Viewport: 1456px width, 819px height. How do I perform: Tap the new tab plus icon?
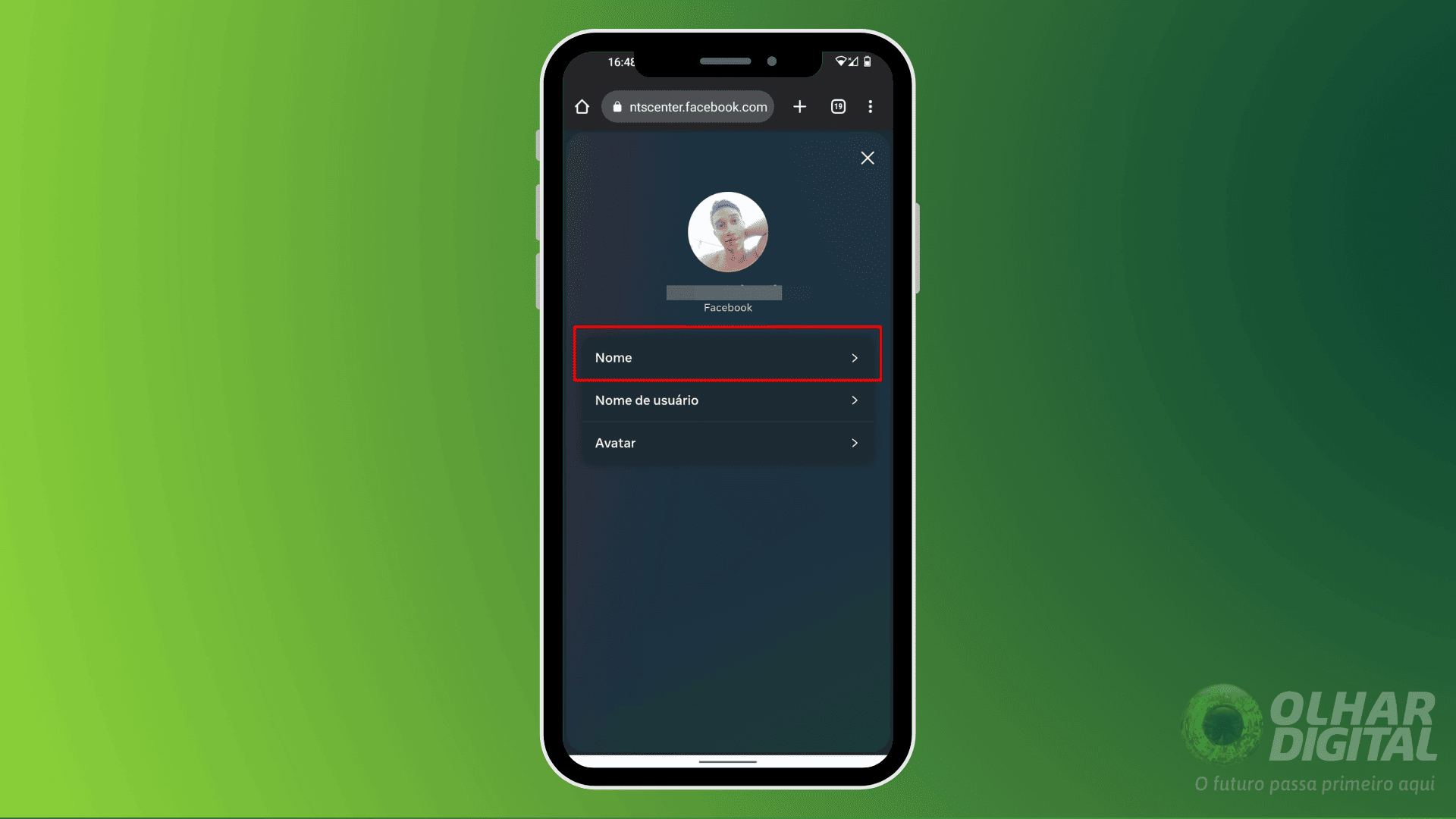pos(800,107)
